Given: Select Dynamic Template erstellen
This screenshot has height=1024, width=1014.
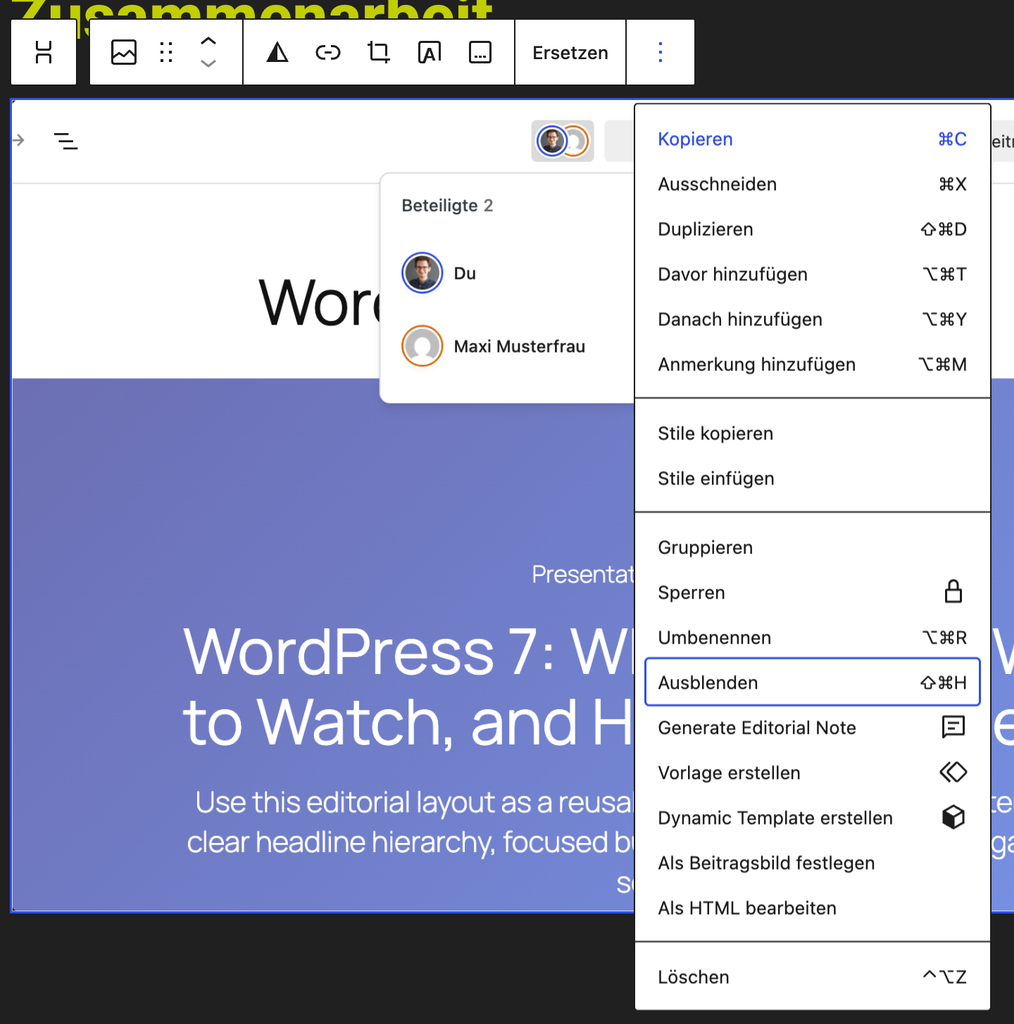Looking at the screenshot, I should tap(812, 818).
